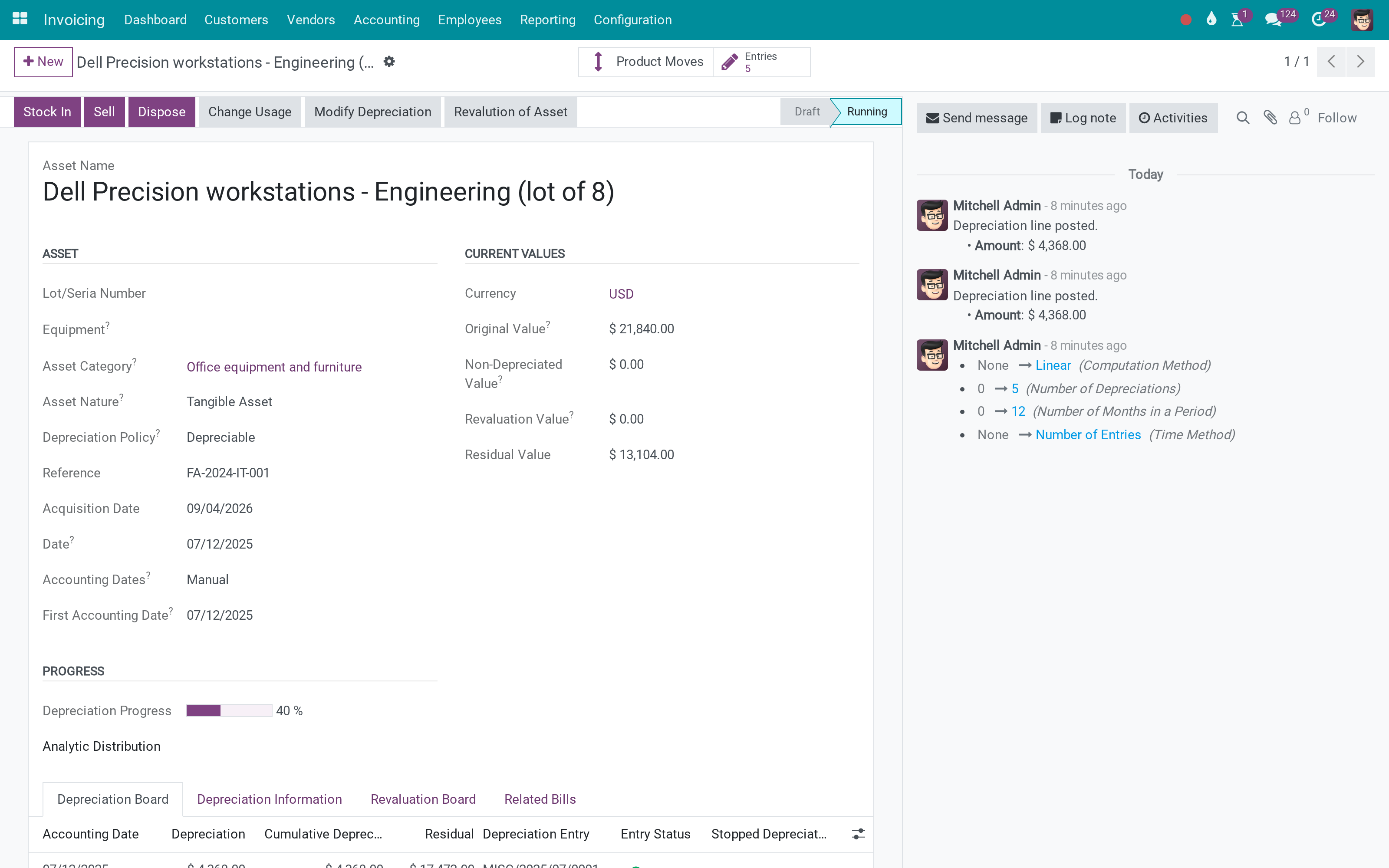Send message in chatter
Image resolution: width=1389 pixels, height=868 pixels.
tap(977, 118)
